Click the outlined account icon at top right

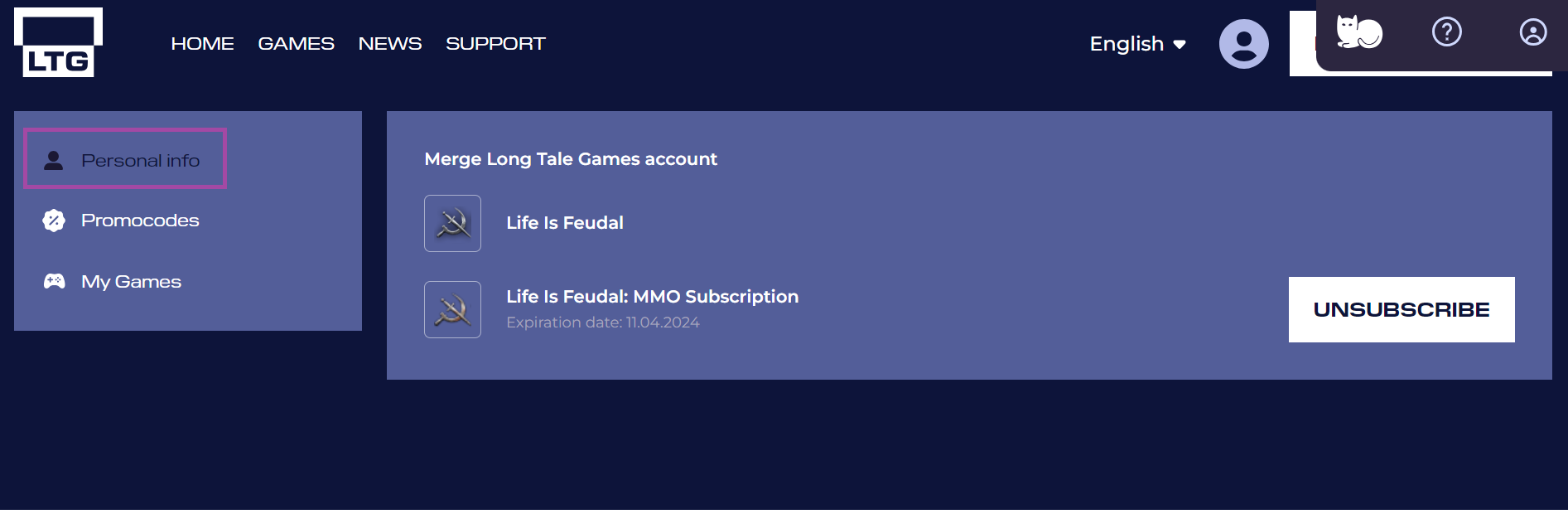pos(1532,32)
